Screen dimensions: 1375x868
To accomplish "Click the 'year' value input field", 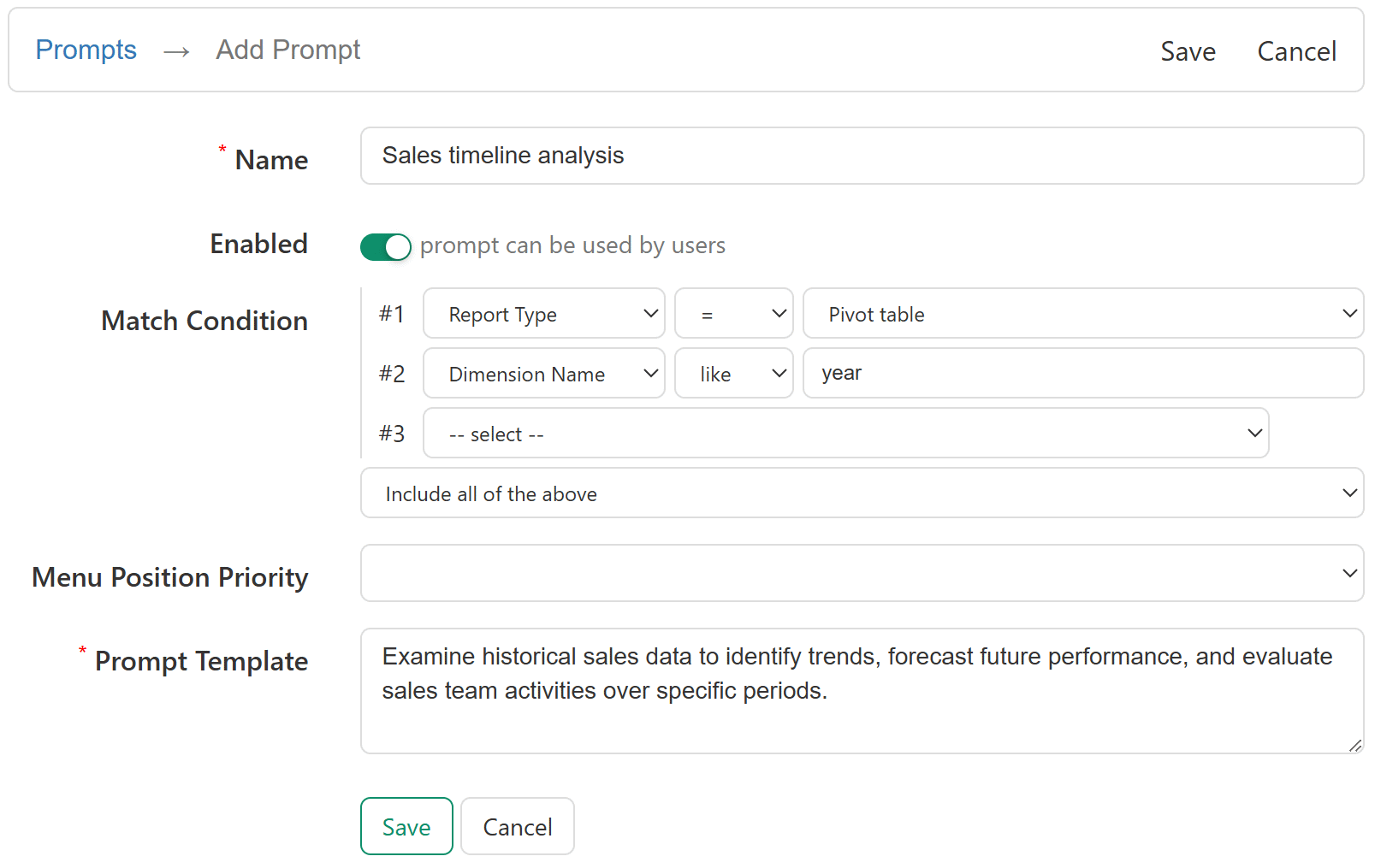I will (1082, 374).
